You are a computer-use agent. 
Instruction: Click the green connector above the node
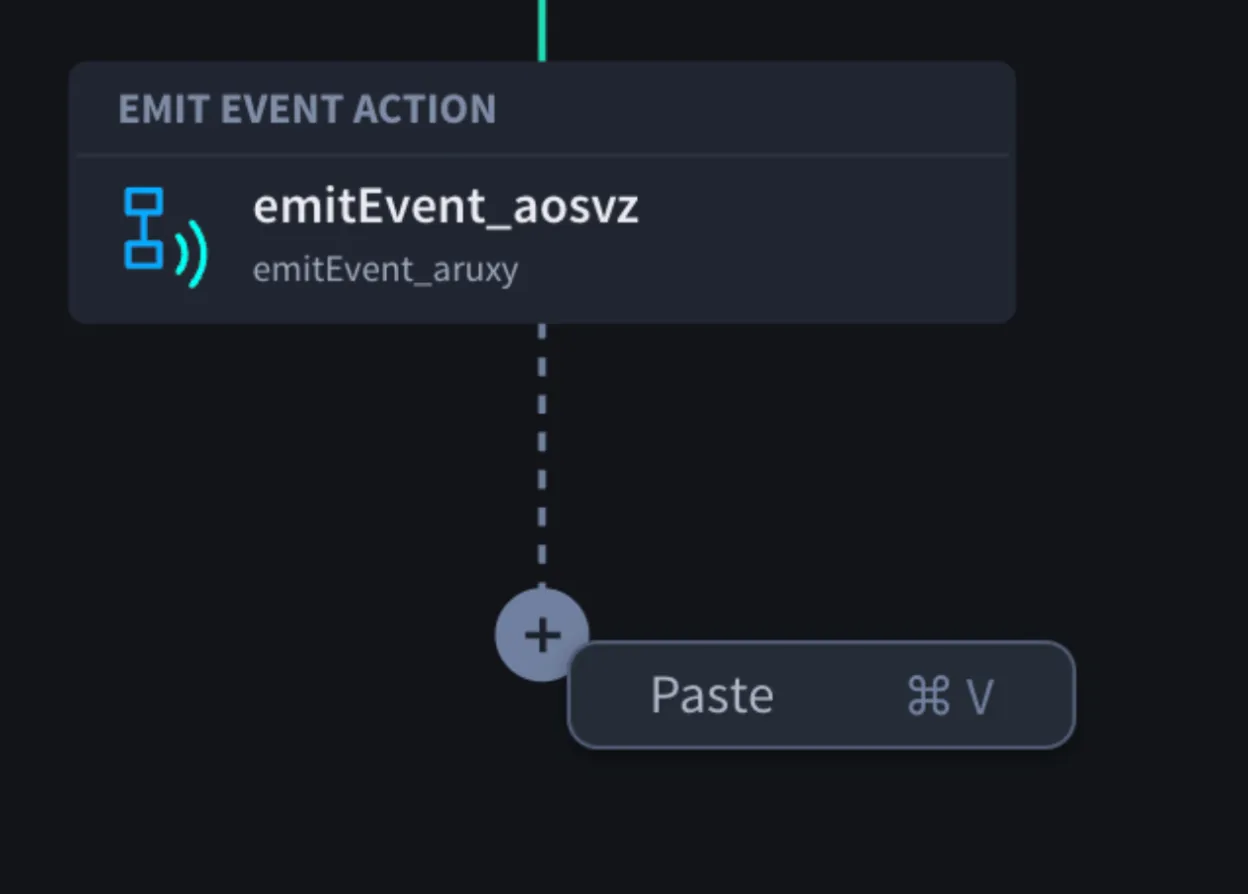(x=542, y=30)
